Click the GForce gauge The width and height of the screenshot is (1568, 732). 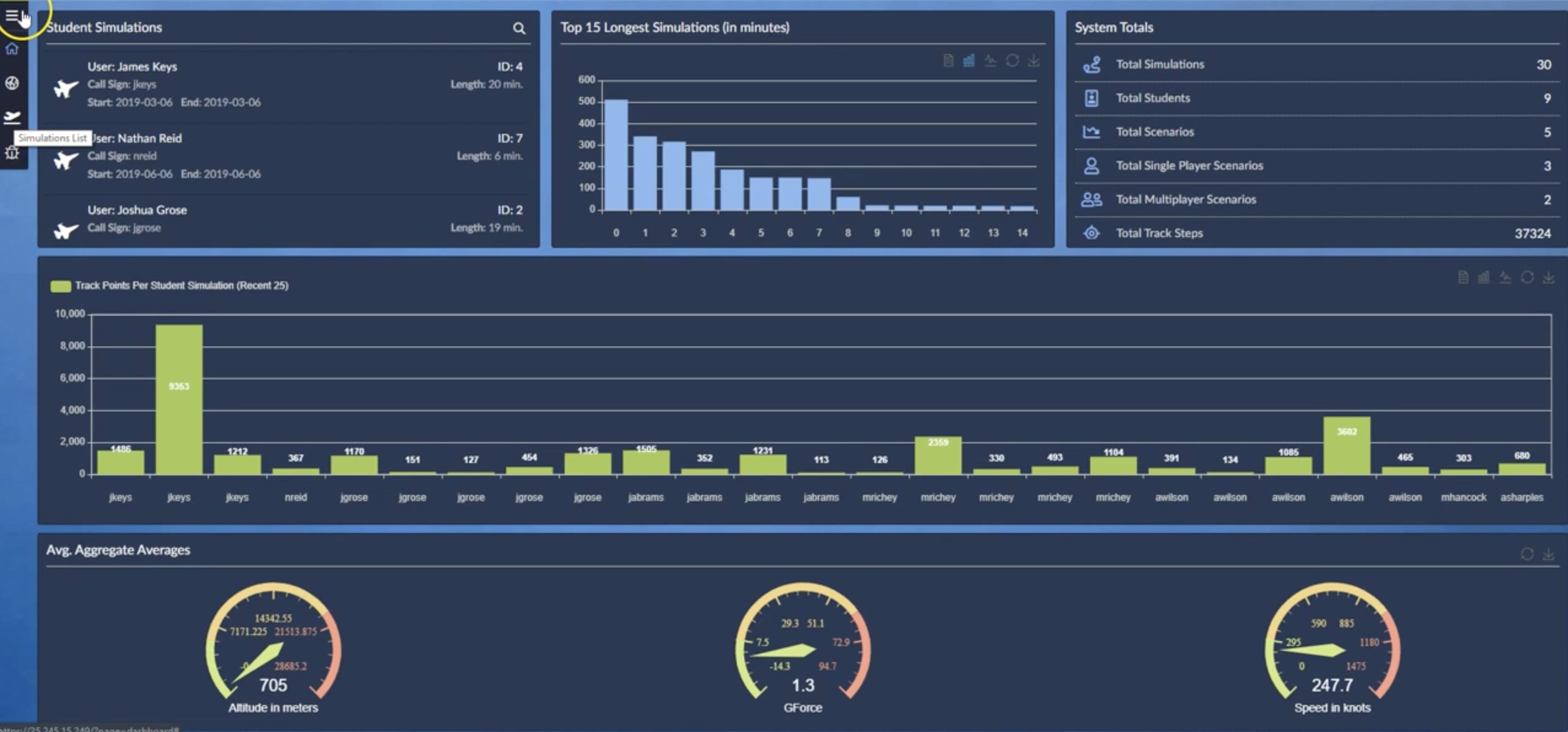[x=802, y=648]
